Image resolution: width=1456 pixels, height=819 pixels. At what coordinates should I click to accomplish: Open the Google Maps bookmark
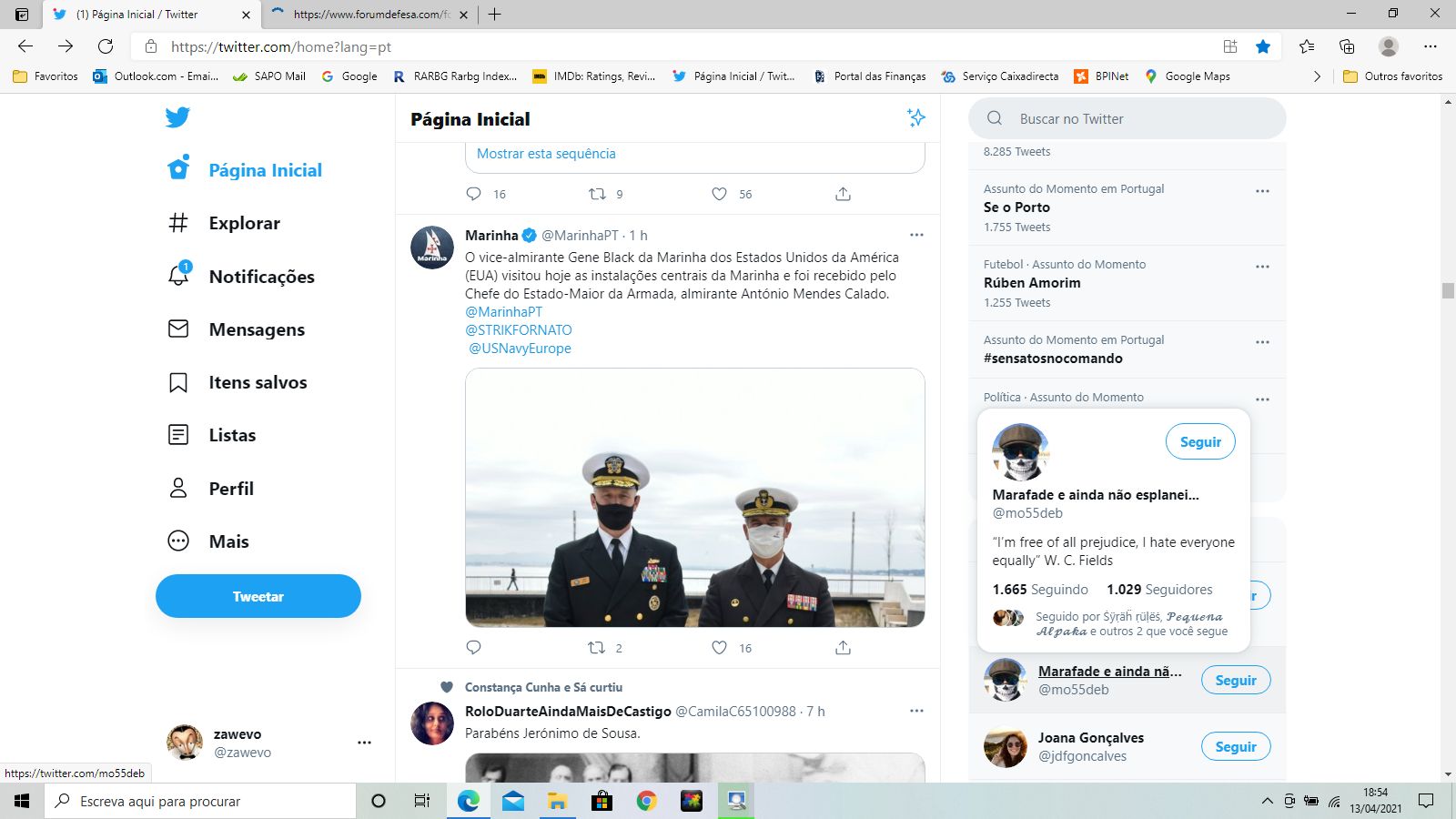(1187, 76)
